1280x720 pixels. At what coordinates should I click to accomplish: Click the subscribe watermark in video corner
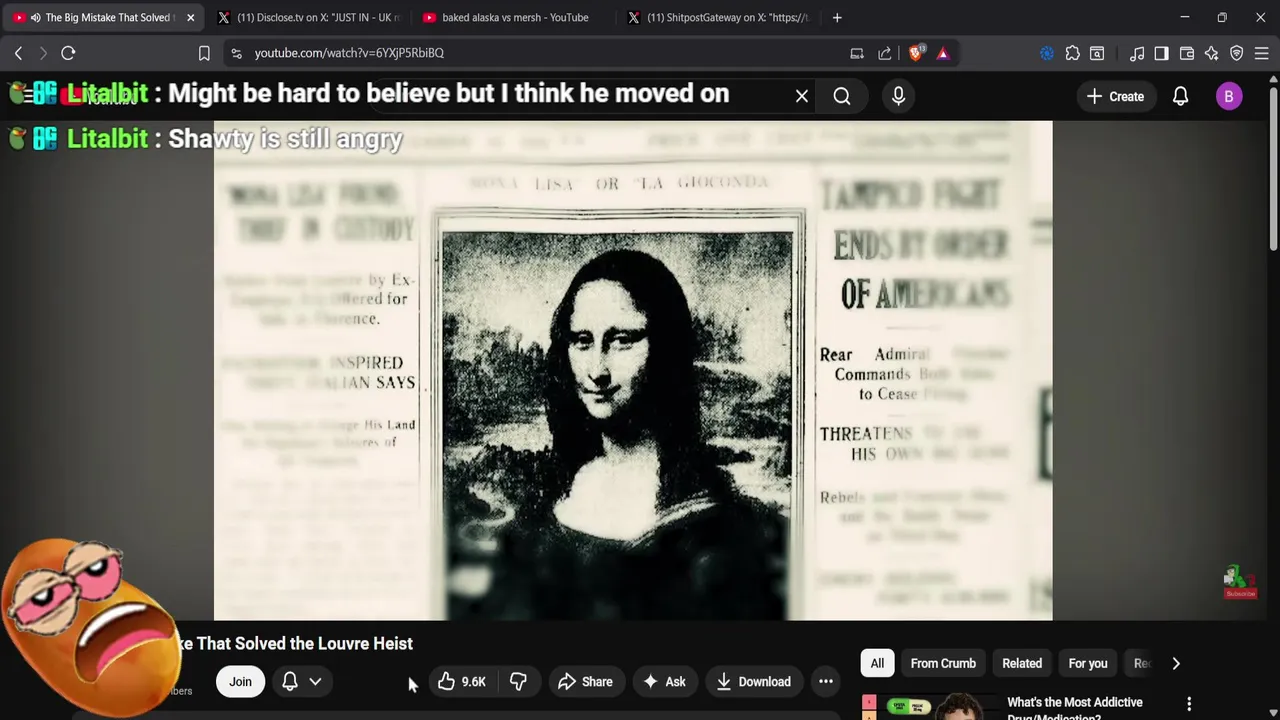point(1239,582)
